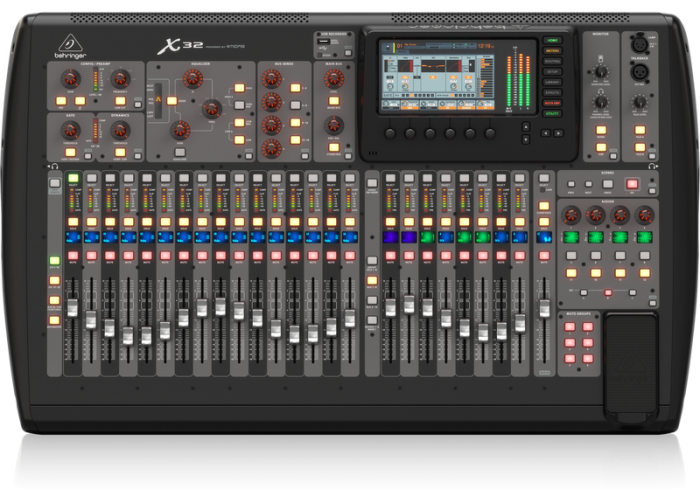
Task: Activate the Talk A button
Action: (640, 130)
